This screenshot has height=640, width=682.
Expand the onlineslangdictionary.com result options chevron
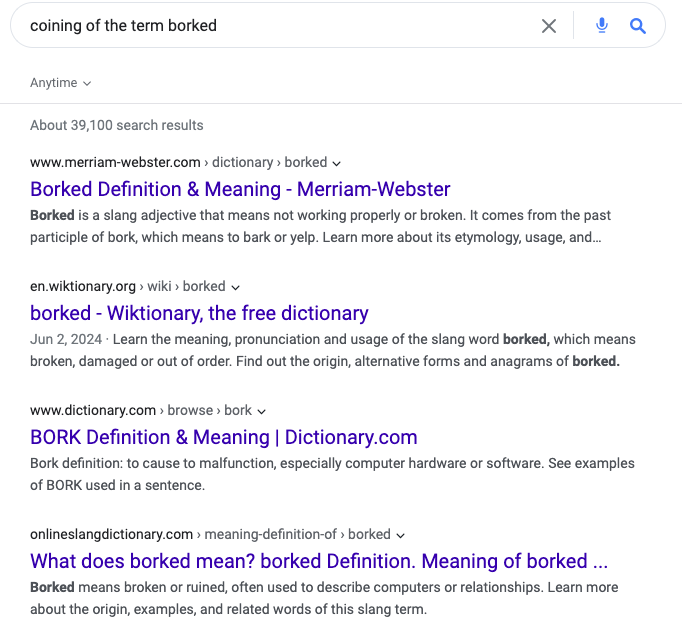pos(401,536)
